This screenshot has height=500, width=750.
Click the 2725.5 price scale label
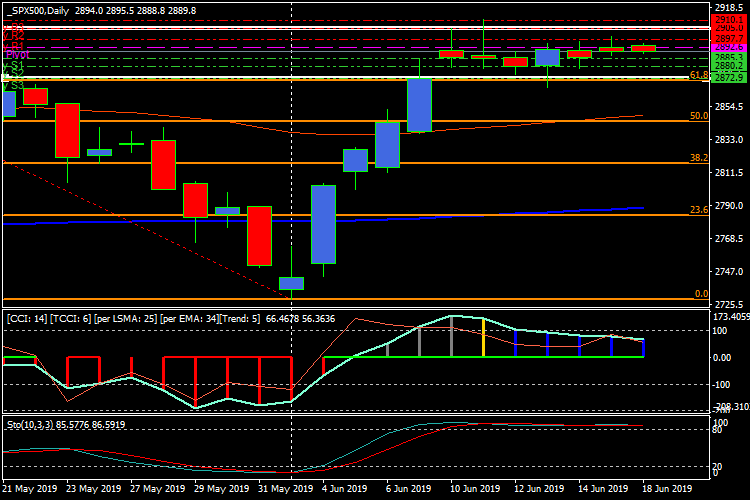click(728, 304)
